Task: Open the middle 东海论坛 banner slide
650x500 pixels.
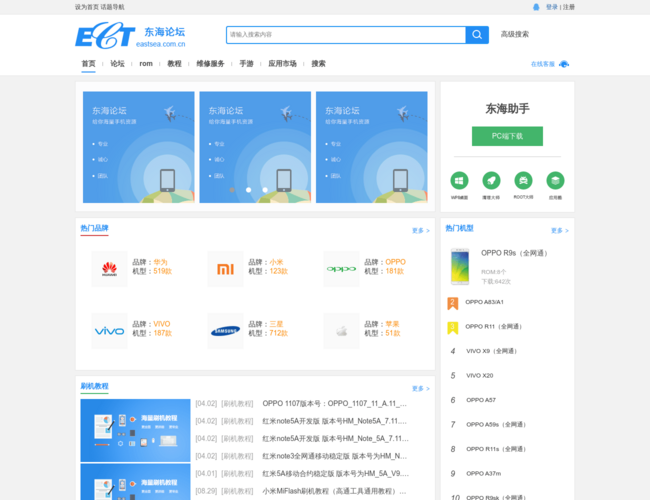Action: [x=255, y=147]
